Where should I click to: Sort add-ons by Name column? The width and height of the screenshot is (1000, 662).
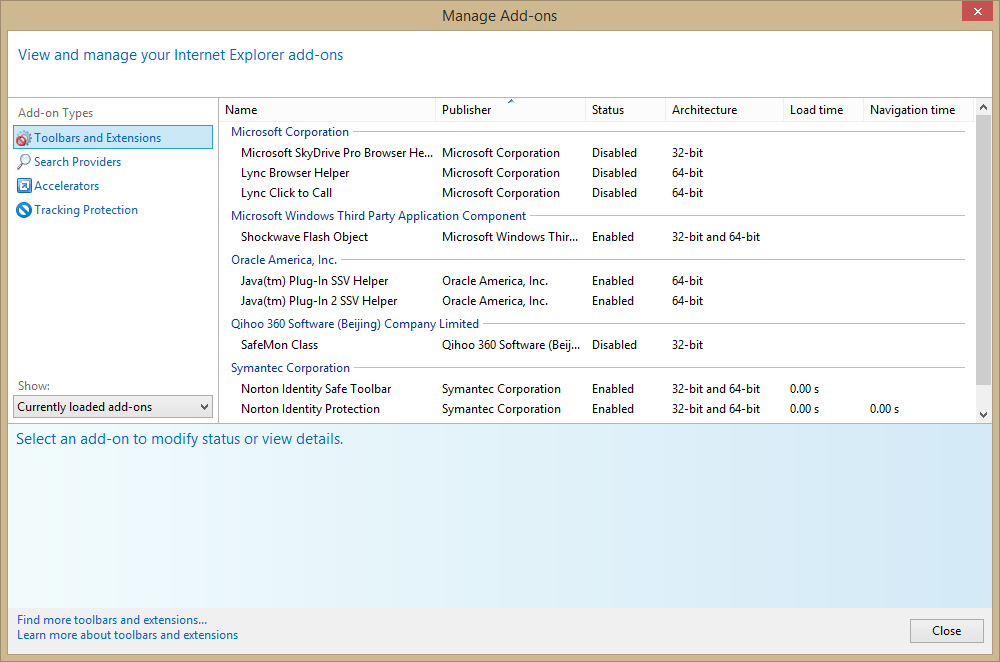(327, 110)
